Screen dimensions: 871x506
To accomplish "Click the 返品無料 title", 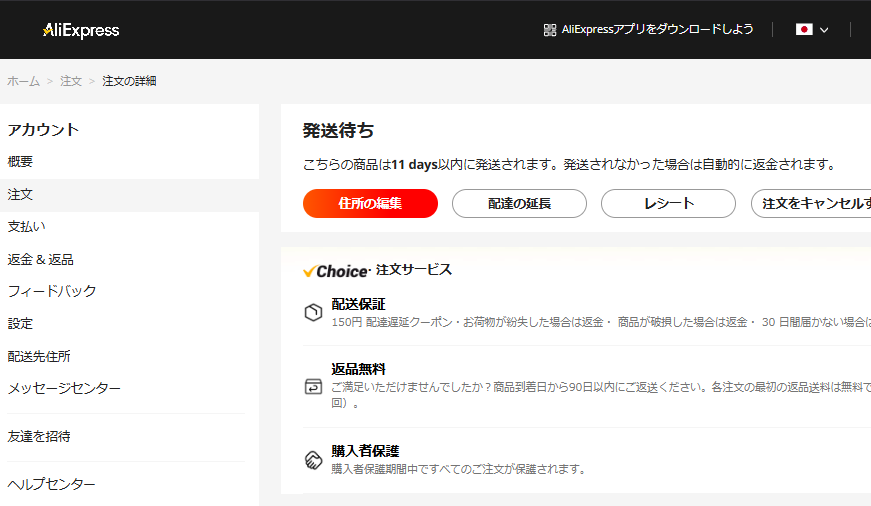I will click(x=358, y=369).
